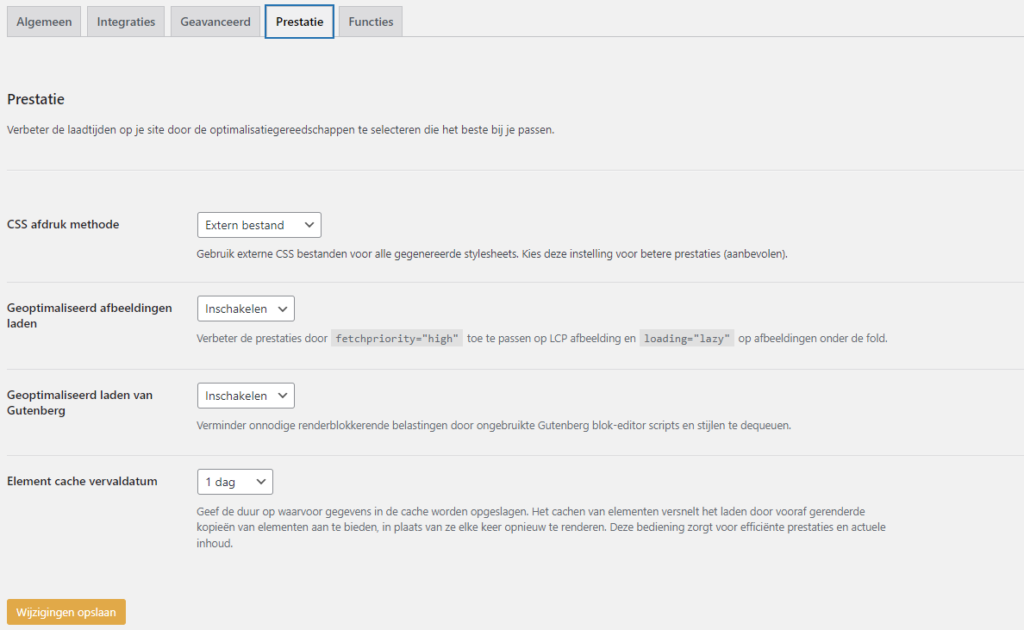Open Geoptimaliseerd afbeeldingen laden dropdown

coord(246,309)
